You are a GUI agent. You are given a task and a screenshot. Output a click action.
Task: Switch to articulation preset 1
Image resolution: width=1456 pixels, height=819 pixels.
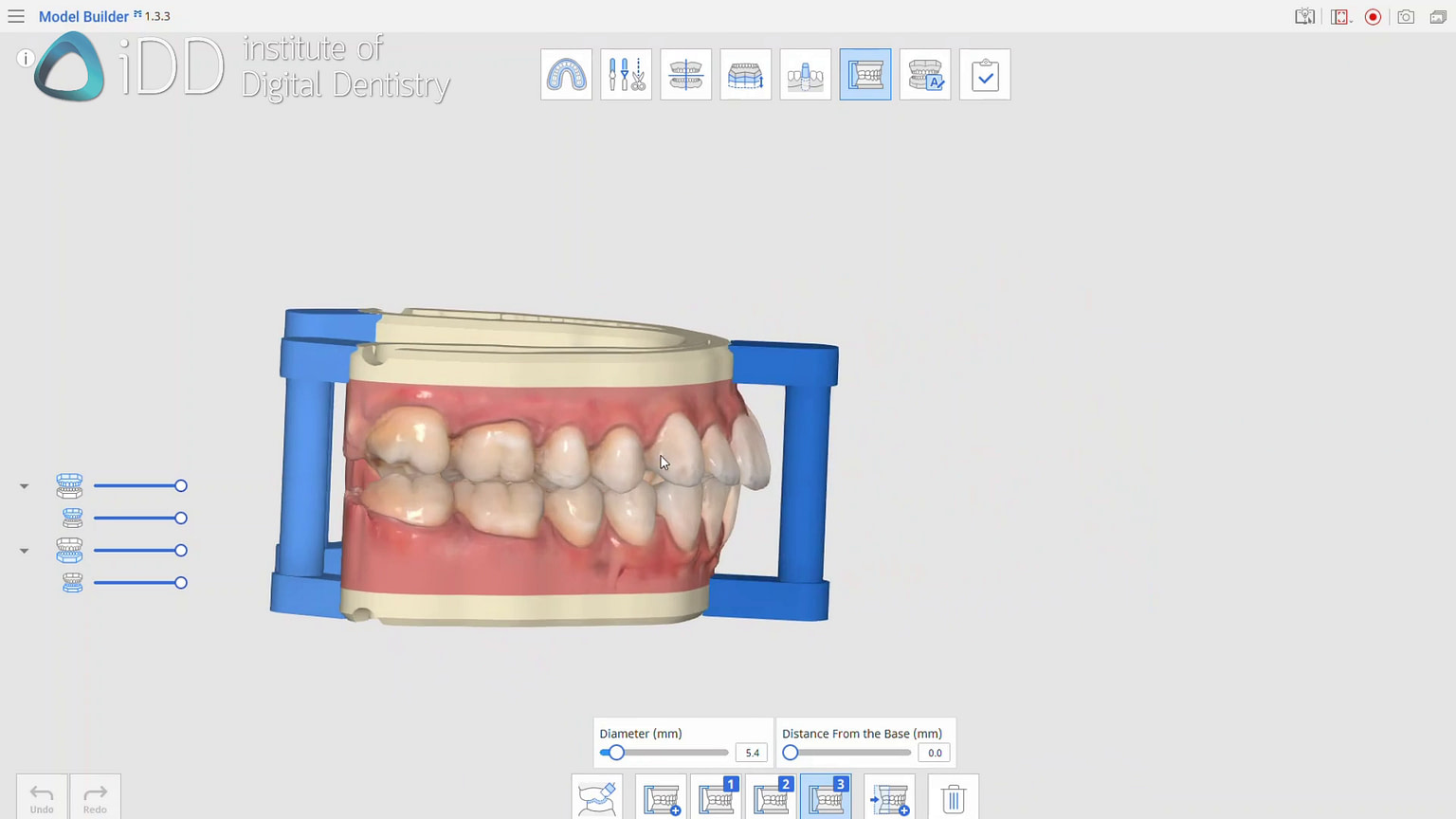[717, 797]
